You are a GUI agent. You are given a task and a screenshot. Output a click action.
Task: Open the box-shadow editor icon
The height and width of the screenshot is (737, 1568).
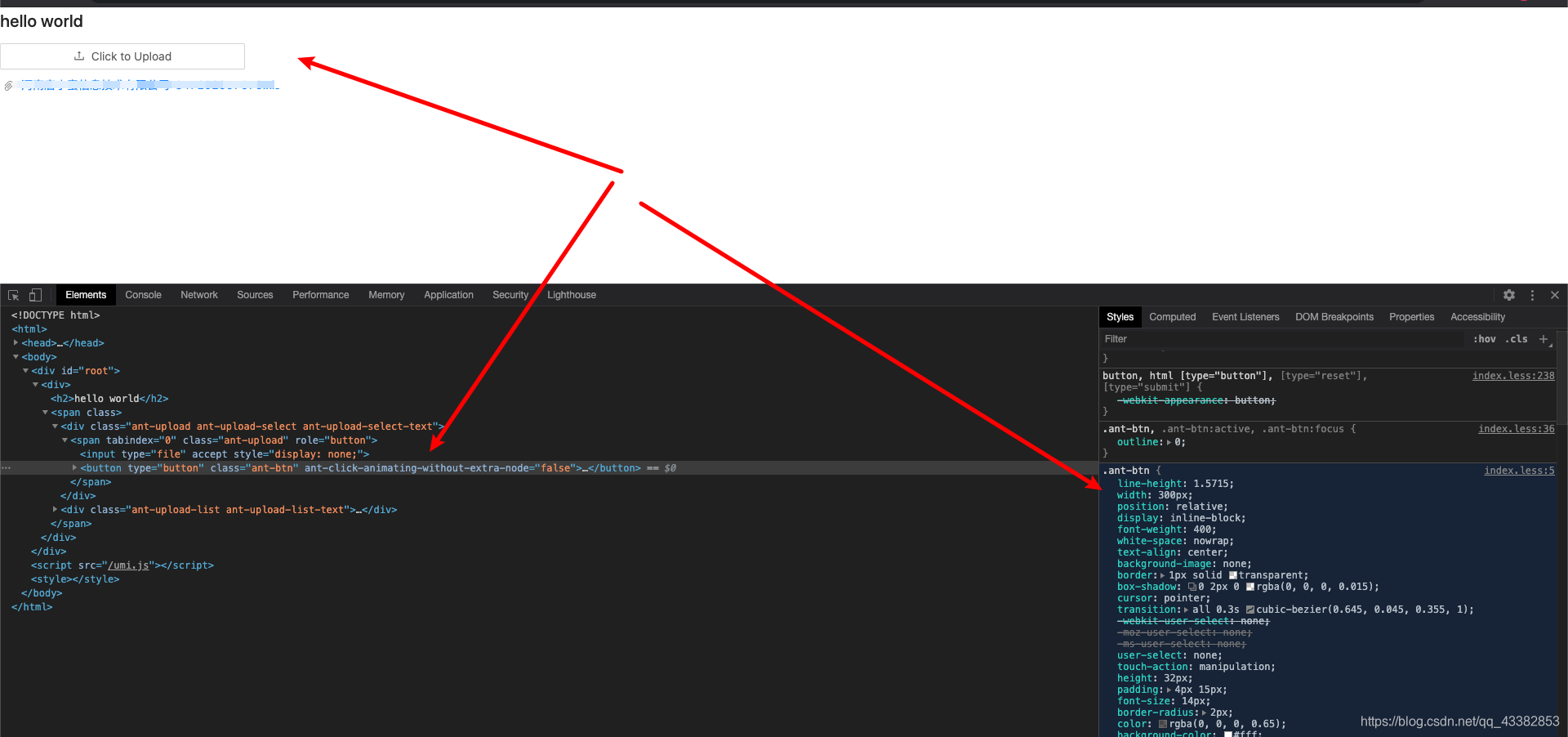pyautogui.click(x=1192, y=587)
